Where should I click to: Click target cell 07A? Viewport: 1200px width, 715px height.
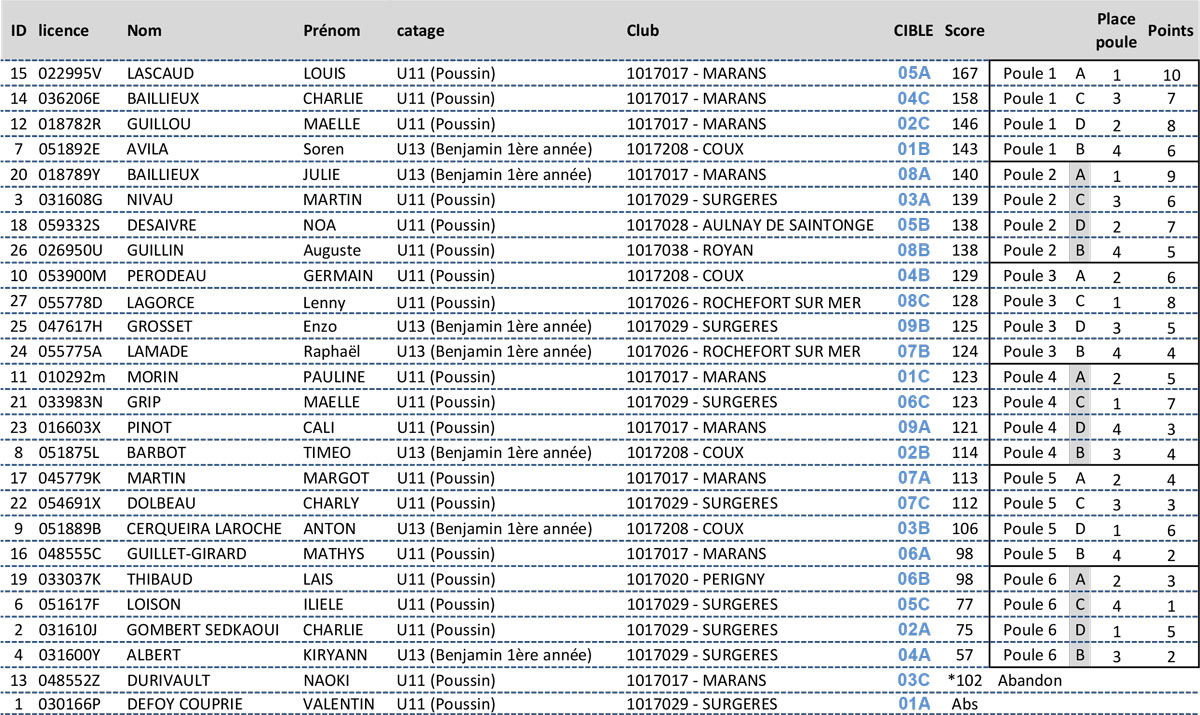914,477
